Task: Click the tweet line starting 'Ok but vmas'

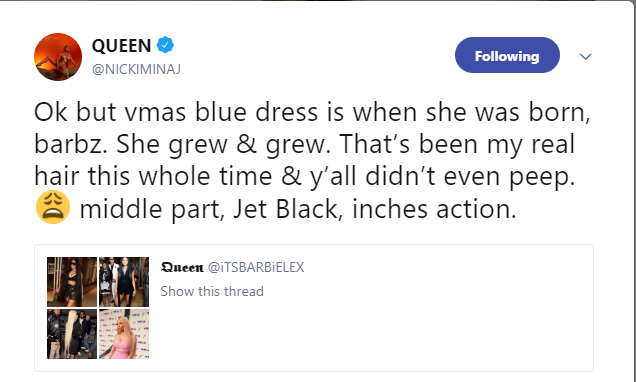Action: coord(312,112)
